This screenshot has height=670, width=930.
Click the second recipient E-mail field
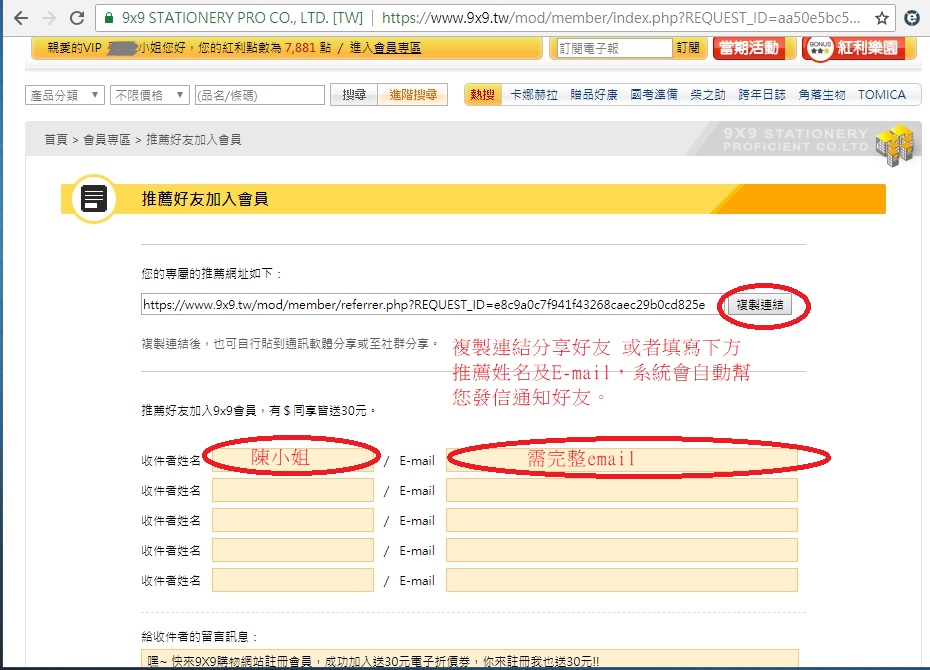click(622, 490)
